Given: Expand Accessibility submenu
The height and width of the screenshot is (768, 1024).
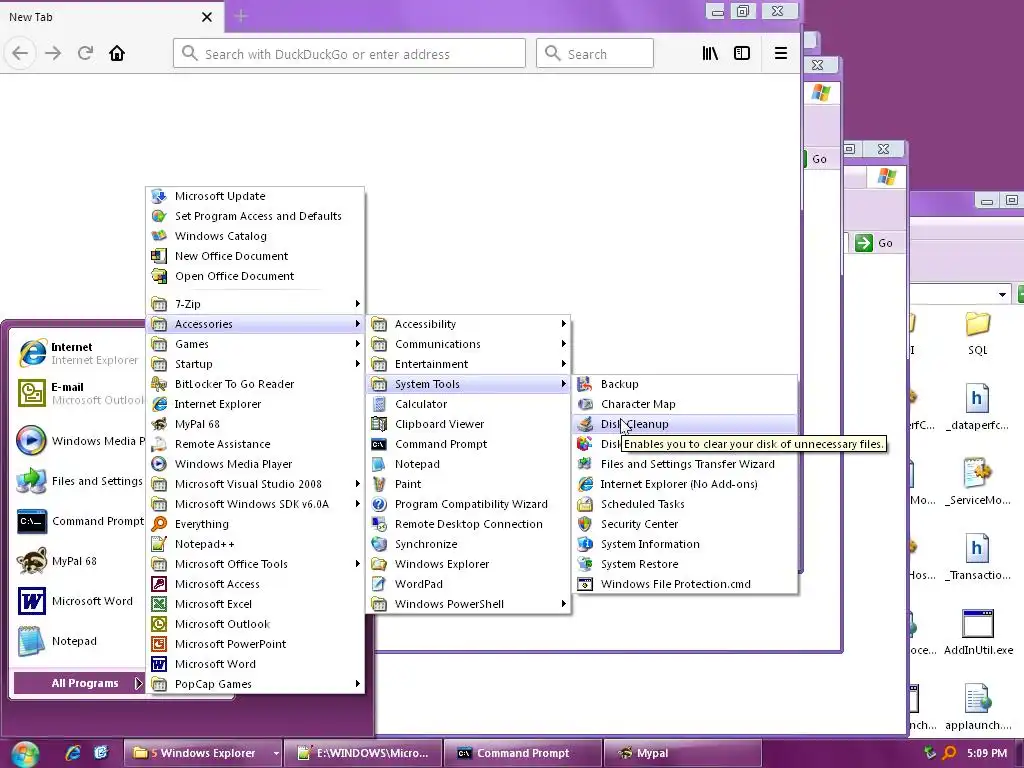Looking at the screenshot, I should 468,324.
